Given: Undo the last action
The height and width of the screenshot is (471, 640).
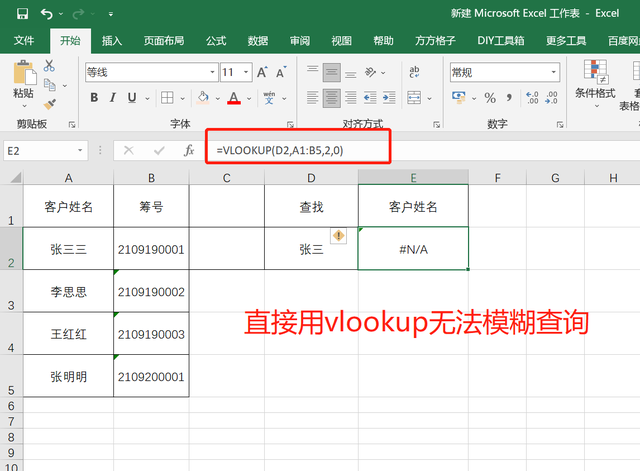Looking at the screenshot, I should pyautogui.click(x=47, y=14).
